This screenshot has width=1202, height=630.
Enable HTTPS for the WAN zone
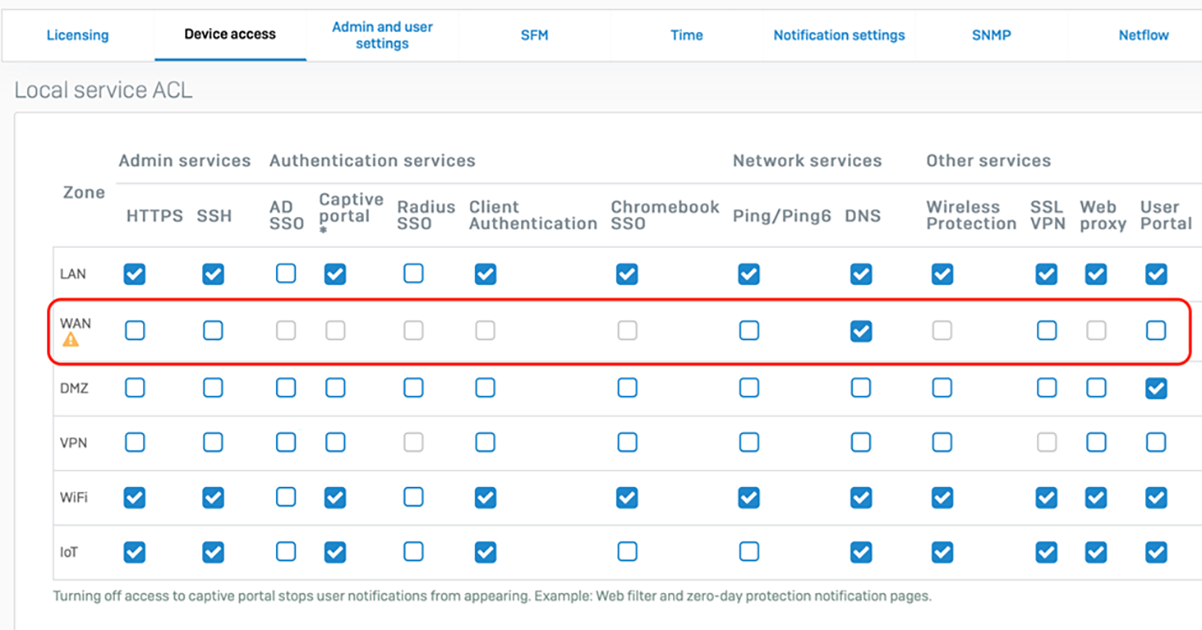click(134, 331)
